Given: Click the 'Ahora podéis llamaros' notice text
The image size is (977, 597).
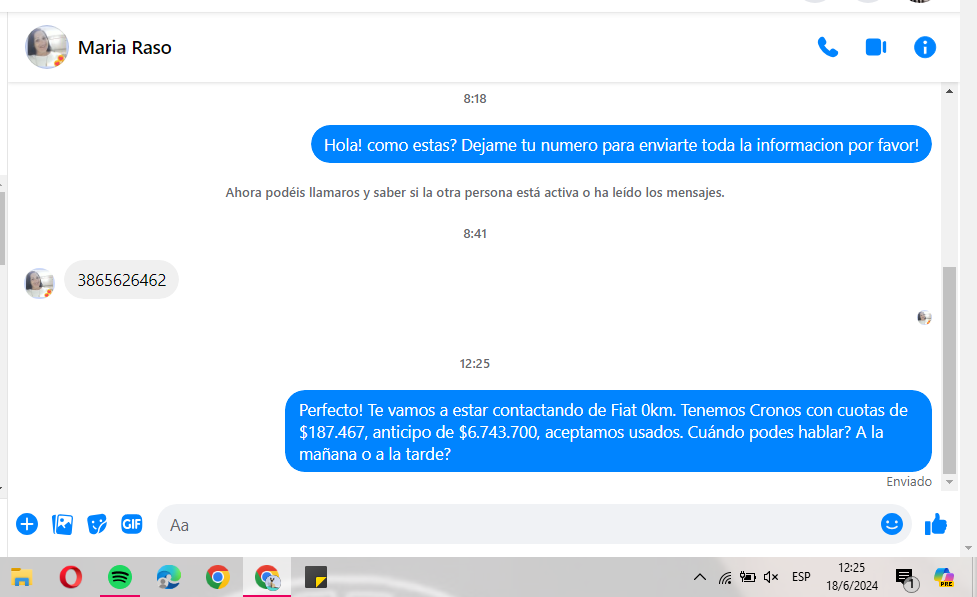Looking at the screenshot, I should coord(475,193).
